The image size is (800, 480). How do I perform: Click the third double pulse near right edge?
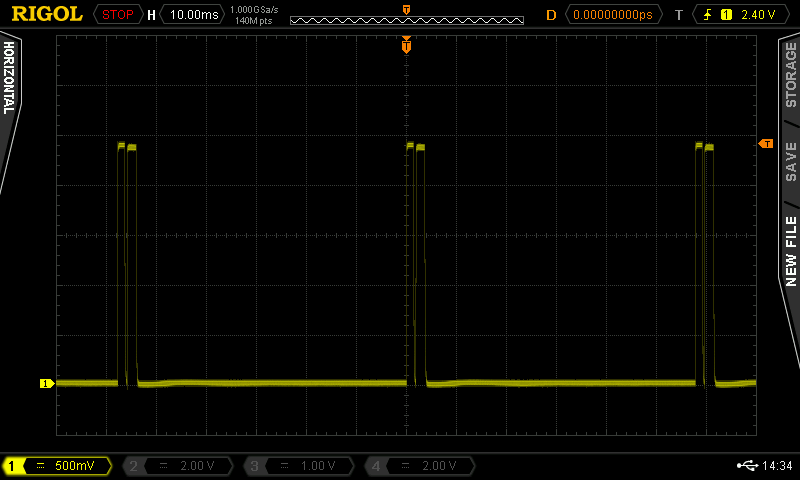705,264
